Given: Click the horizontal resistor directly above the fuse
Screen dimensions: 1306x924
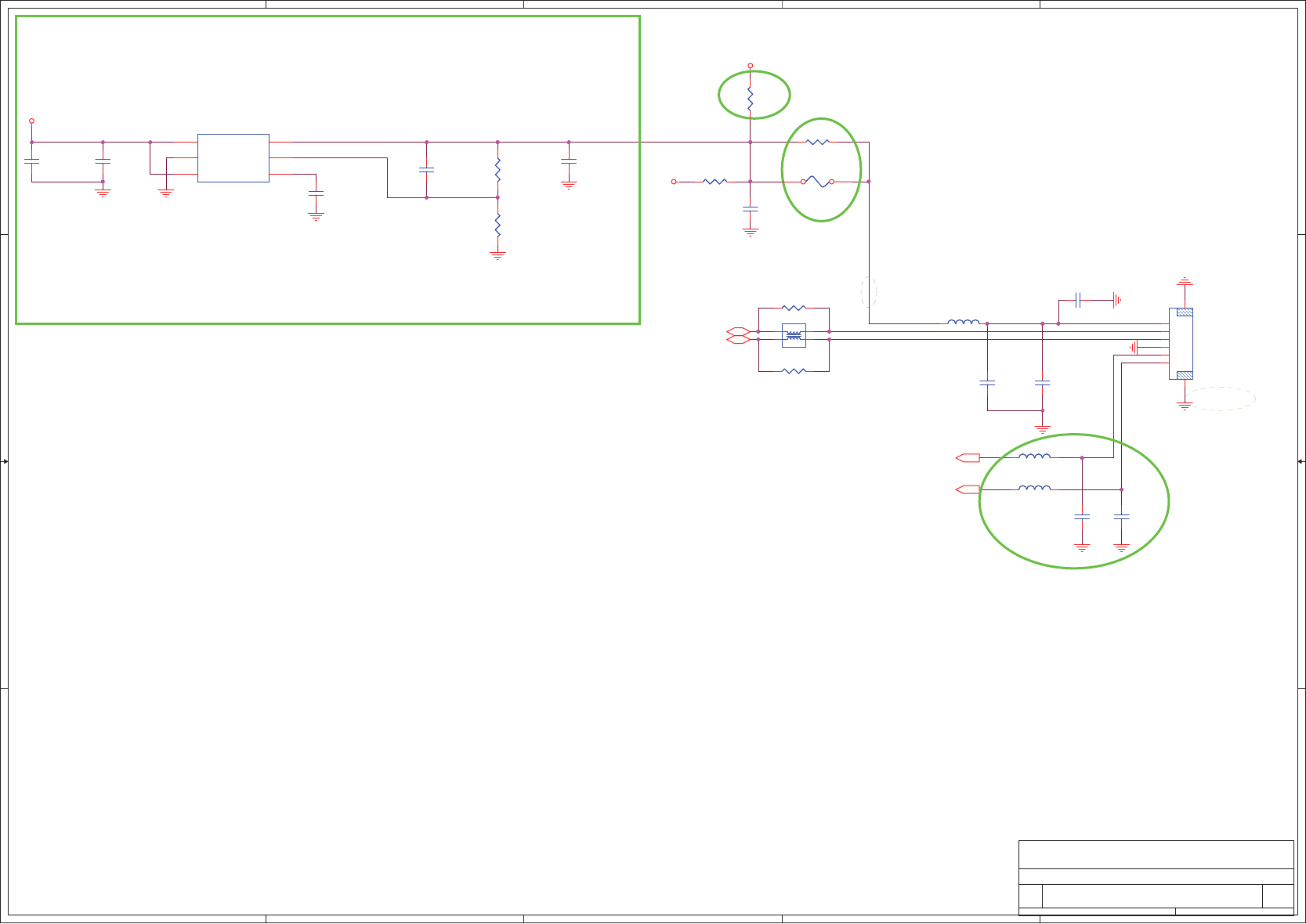Looking at the screenshot, I should coord(817,143).
